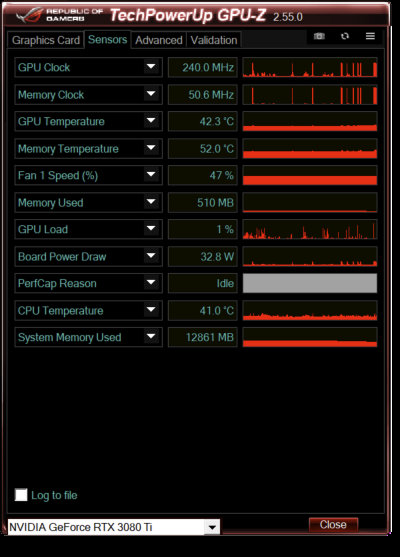Open the Board Power Draw dropdown

(151, 256)
